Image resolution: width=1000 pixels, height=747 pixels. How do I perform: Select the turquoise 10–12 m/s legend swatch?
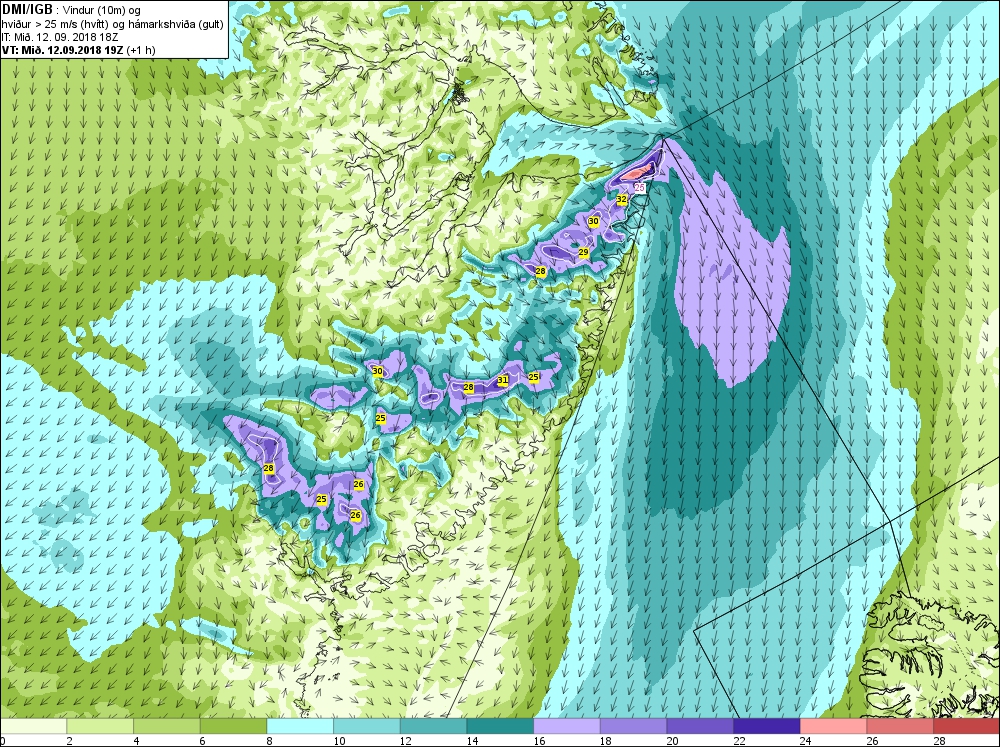367,726
